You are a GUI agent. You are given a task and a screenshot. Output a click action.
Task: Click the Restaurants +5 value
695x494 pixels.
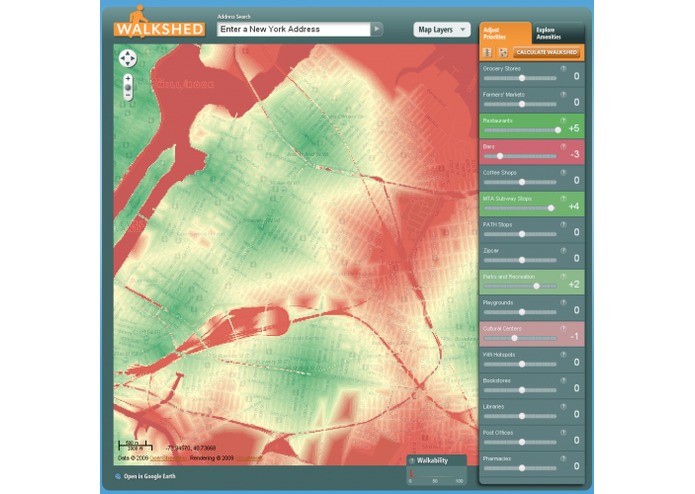tap(574, 128)
